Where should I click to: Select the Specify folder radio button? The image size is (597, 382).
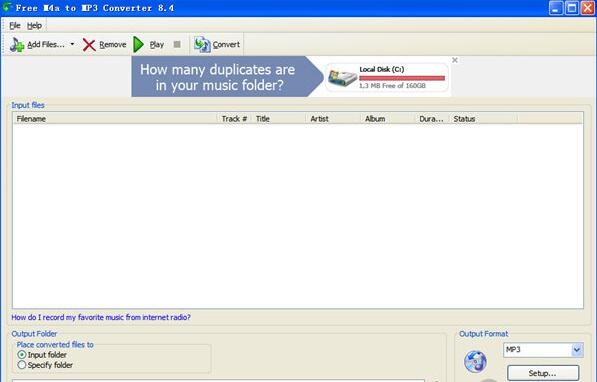tap(22, 365)
